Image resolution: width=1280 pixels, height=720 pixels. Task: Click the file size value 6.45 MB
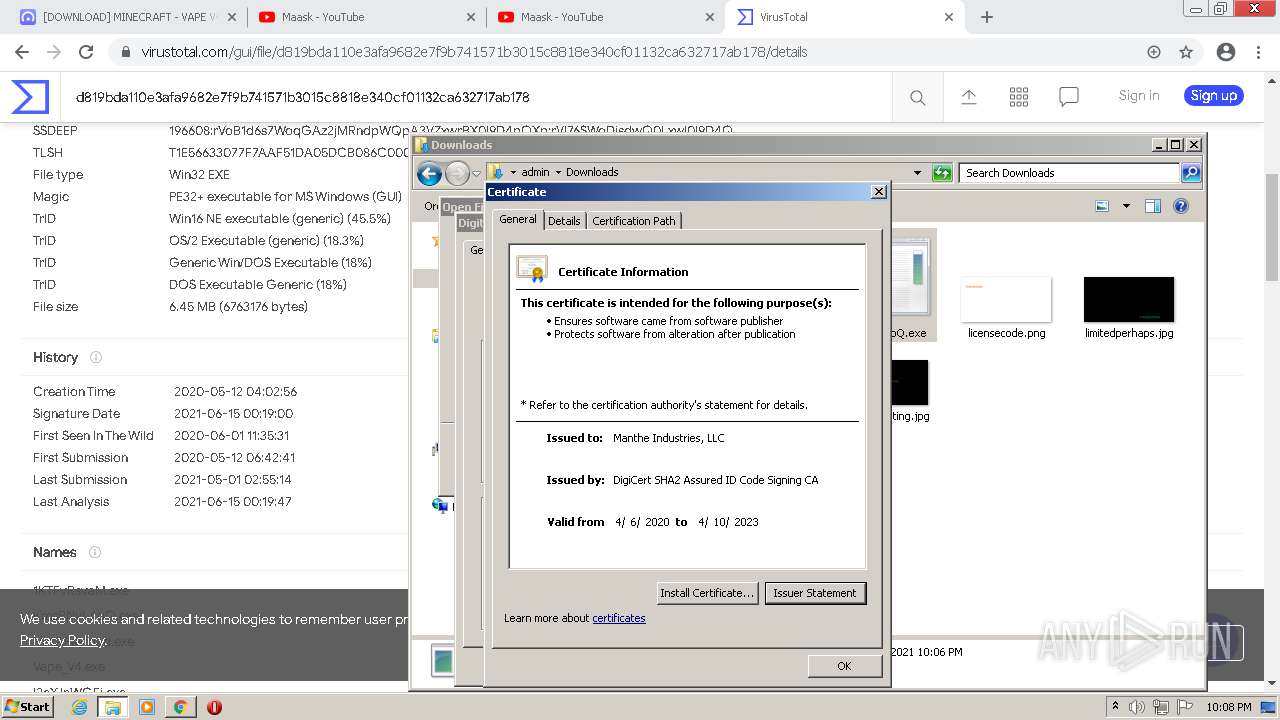pyautogui.click(x=238, y=307)
